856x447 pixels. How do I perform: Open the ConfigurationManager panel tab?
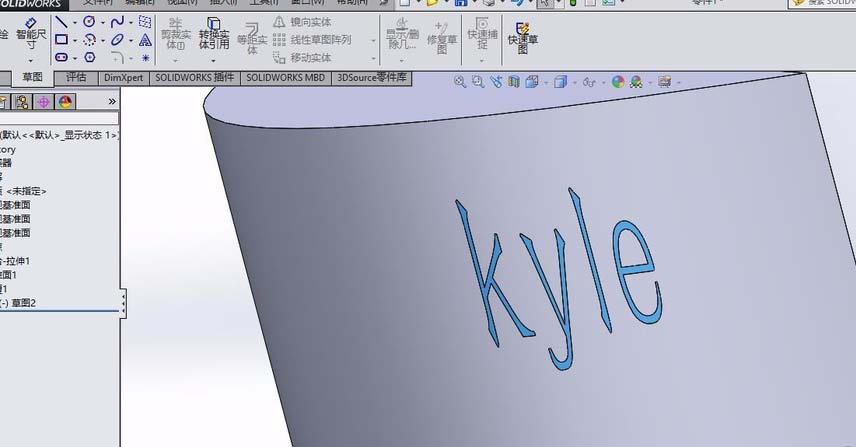click(x=22, y=102)
